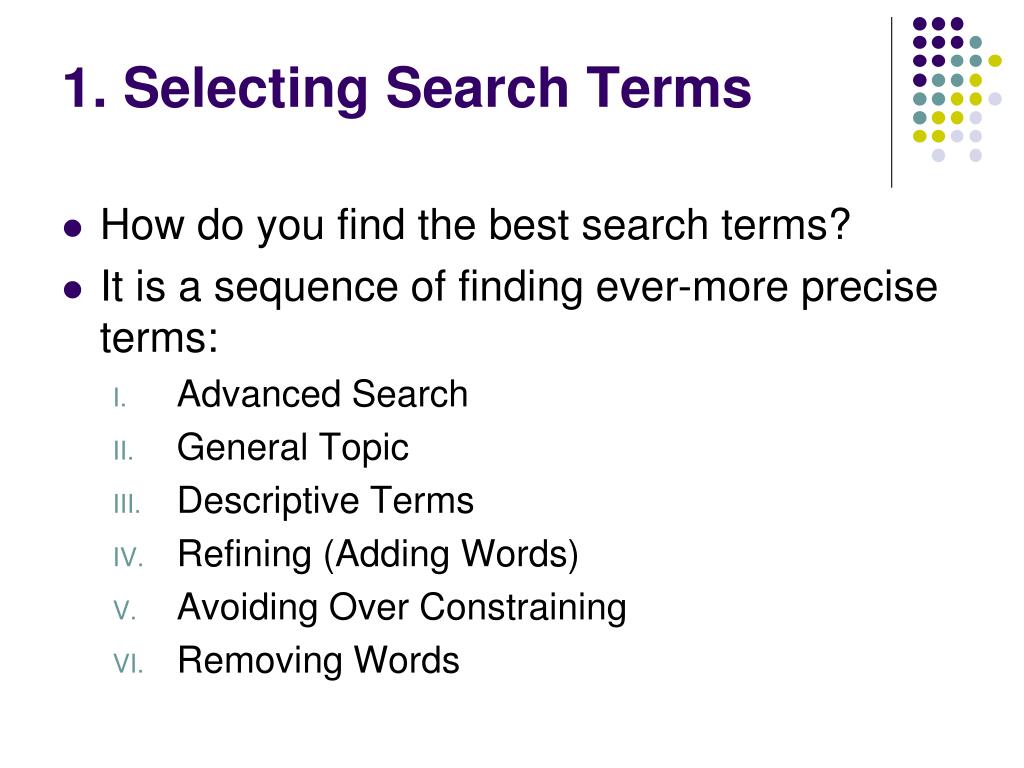1024x768 pixels.
Task: Click Refining (Adding Words) entry
Action: 377,554
